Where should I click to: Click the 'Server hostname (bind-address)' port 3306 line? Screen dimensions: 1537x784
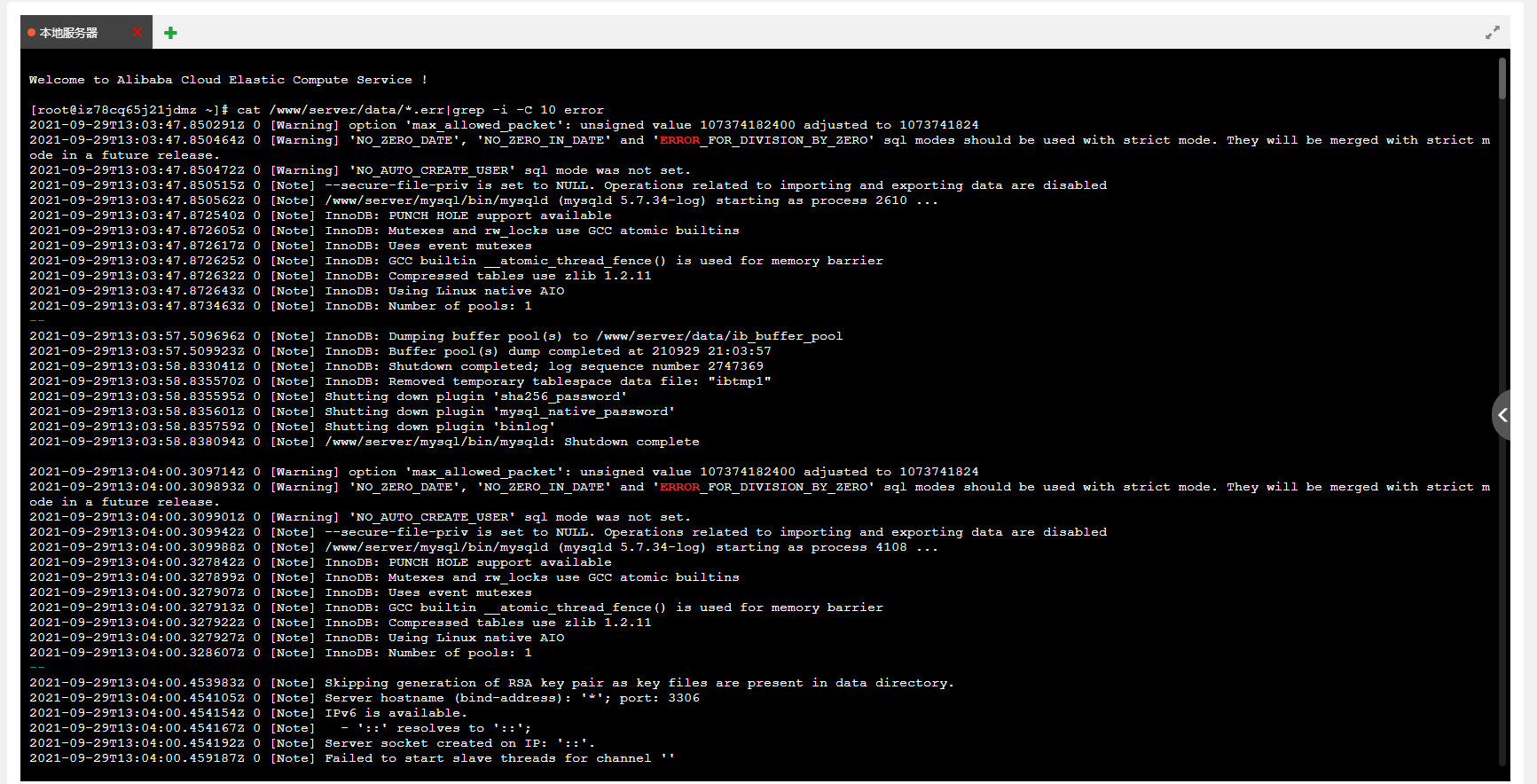(x=365, y=698)
